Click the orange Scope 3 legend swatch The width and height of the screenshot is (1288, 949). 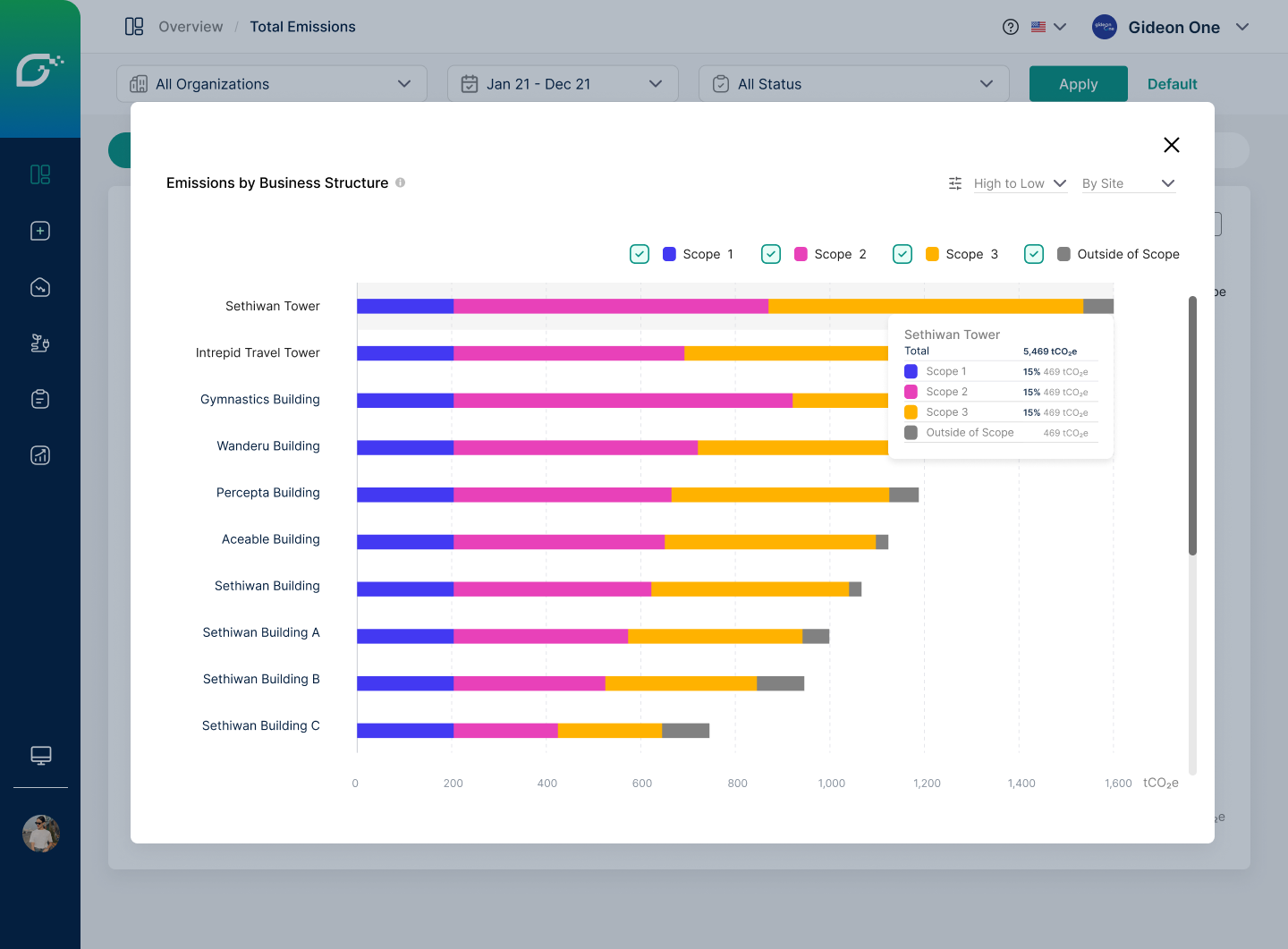[932, 254]
